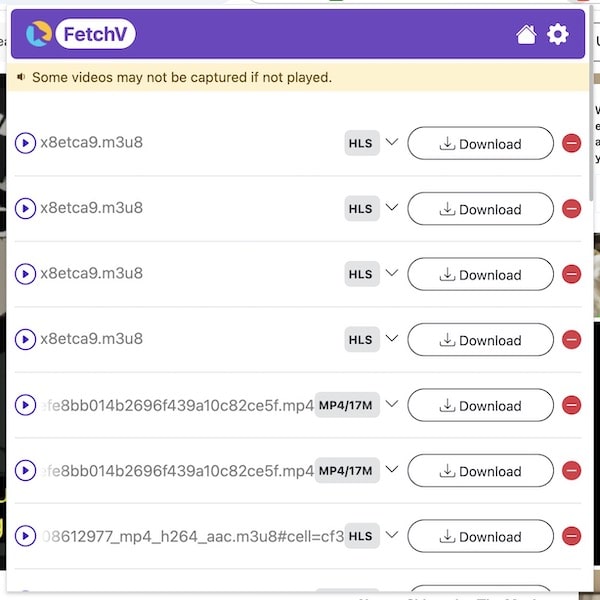
Task: Remove the second MP4/17M entry
Action: pyautogui.click(x=571, y=471)
